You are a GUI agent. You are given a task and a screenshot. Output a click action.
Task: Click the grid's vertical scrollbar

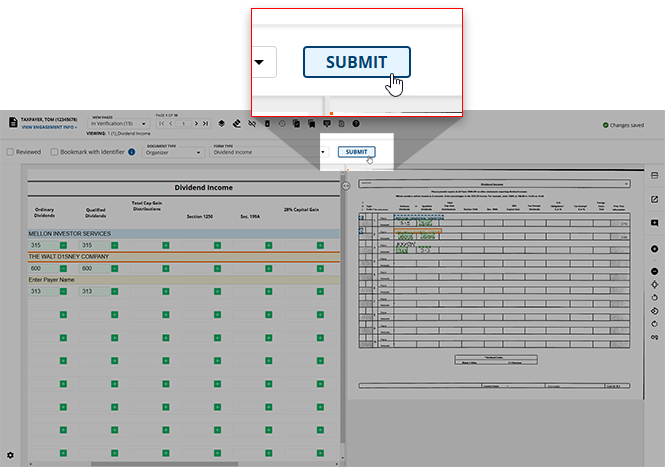(343, 308)
